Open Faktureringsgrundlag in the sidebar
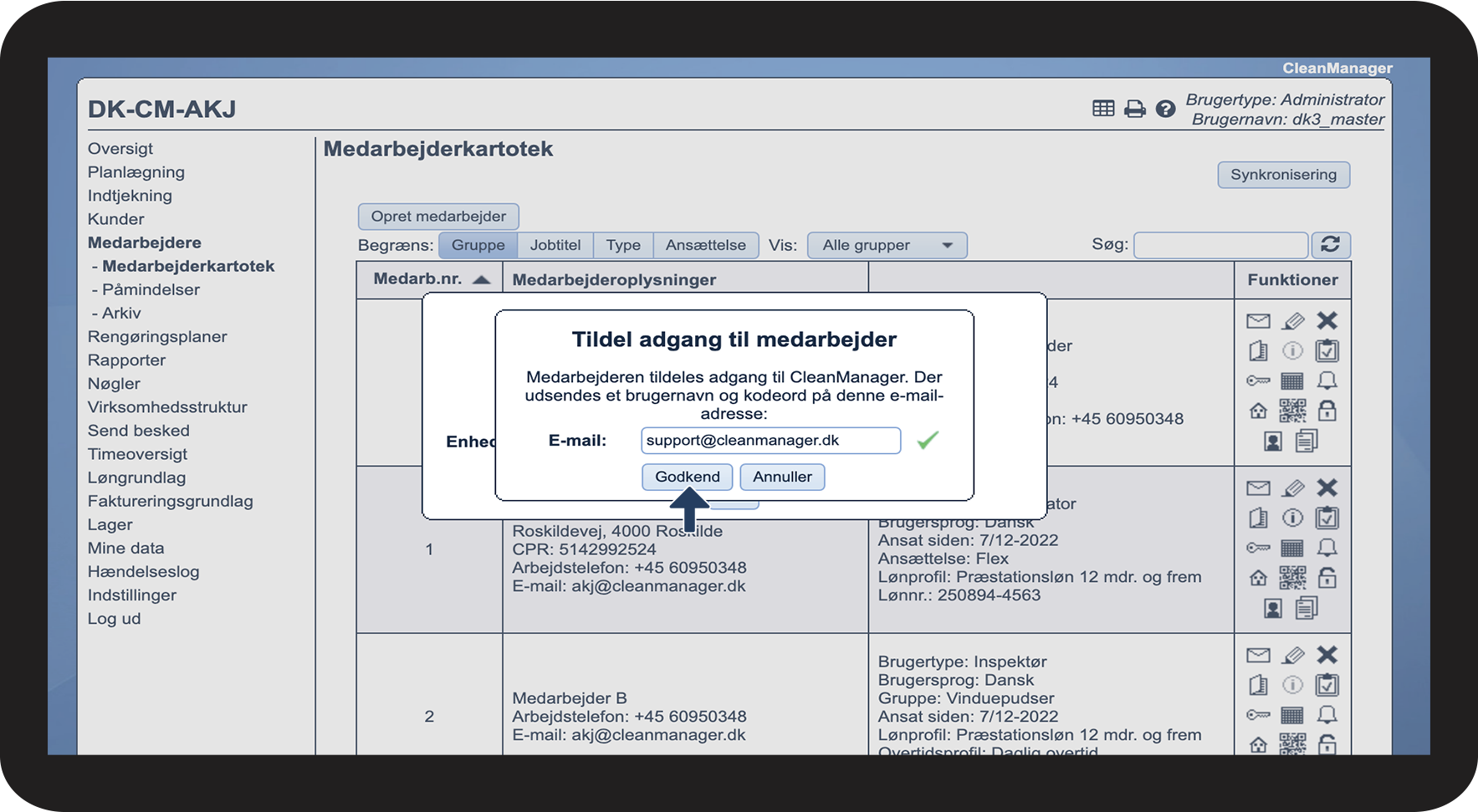1478x812 pixels. click(171, 501)
